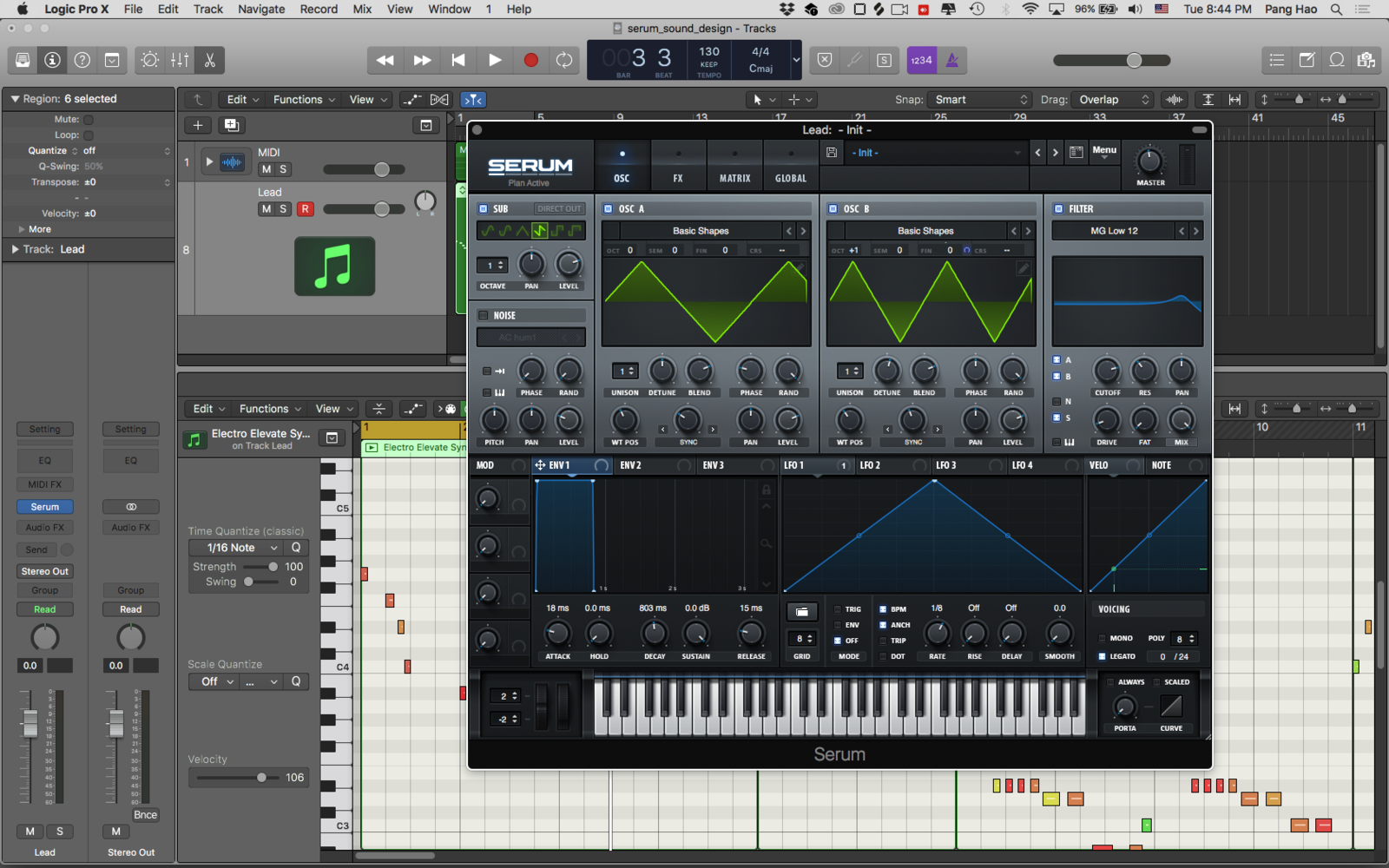Open tracks area Functions dropdown menu

(x=304, y=100)
